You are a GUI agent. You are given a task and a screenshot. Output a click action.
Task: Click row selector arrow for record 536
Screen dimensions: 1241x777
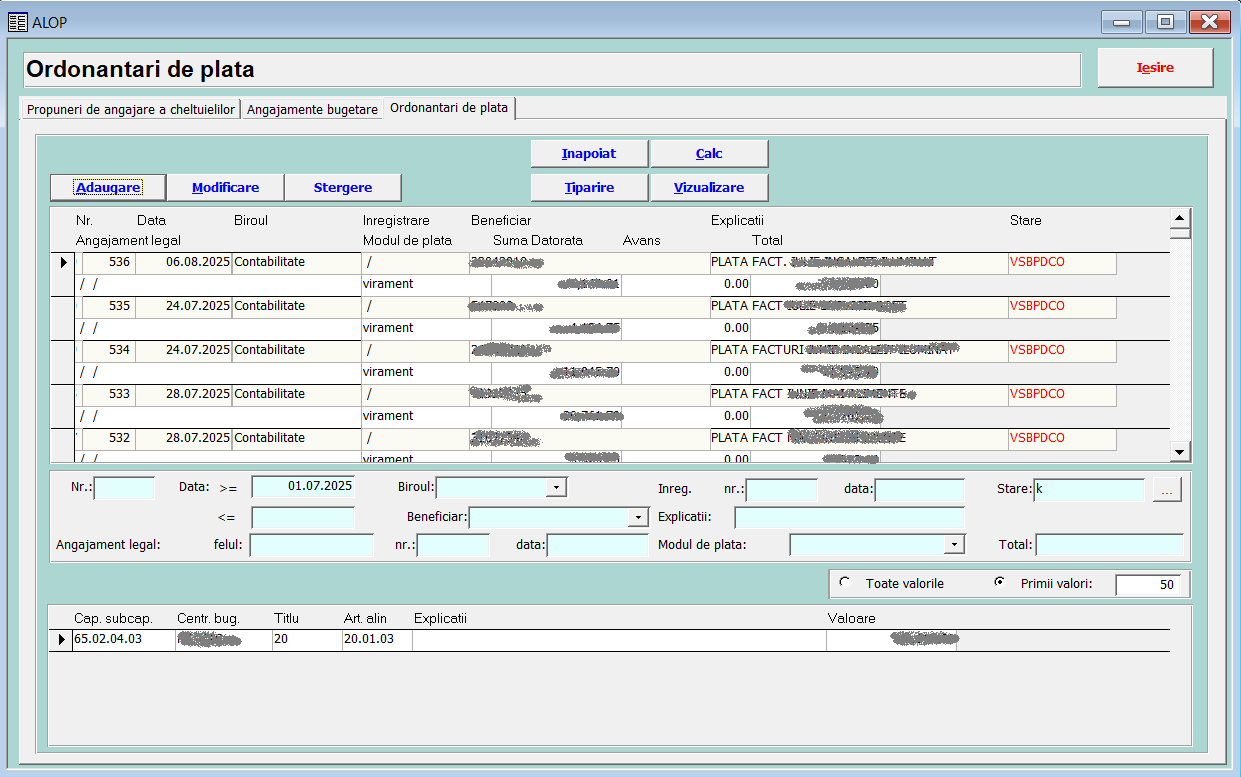(x=64, y=262)
